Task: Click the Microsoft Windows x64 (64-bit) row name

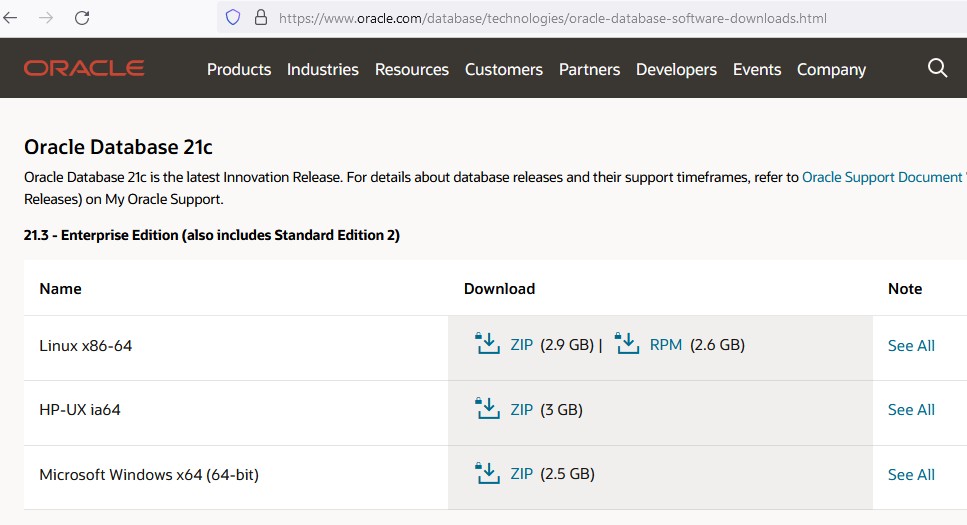Action: 149,474
